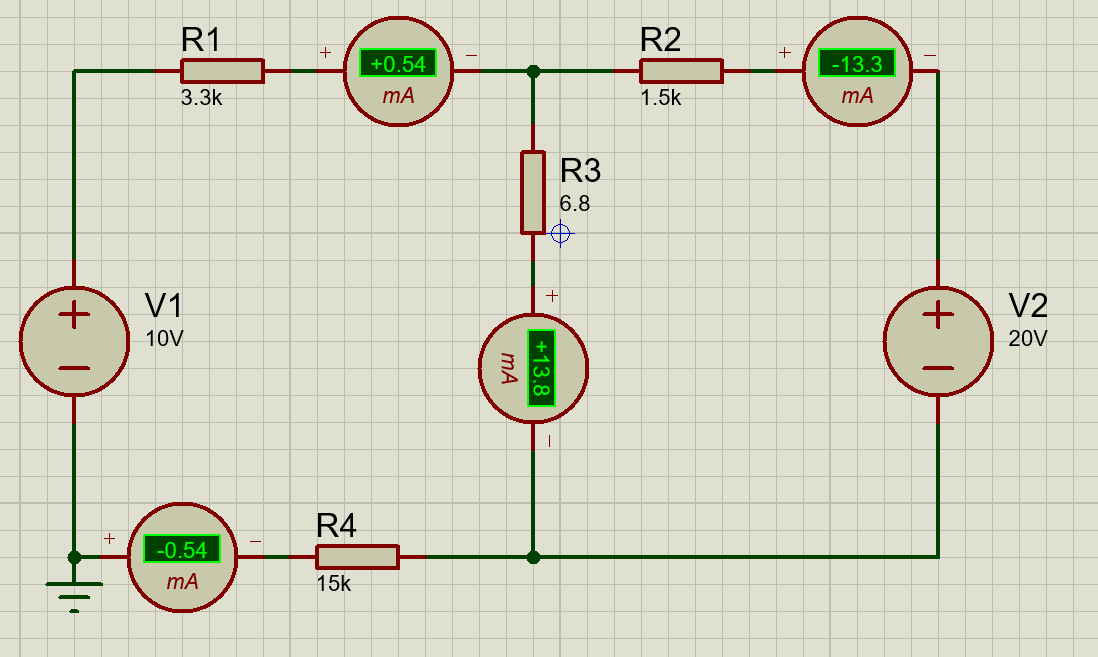This screenshot has height=657, width=1098.
Task: Select the R2 1.5k resistor symbol
Action: pos(681,70)
